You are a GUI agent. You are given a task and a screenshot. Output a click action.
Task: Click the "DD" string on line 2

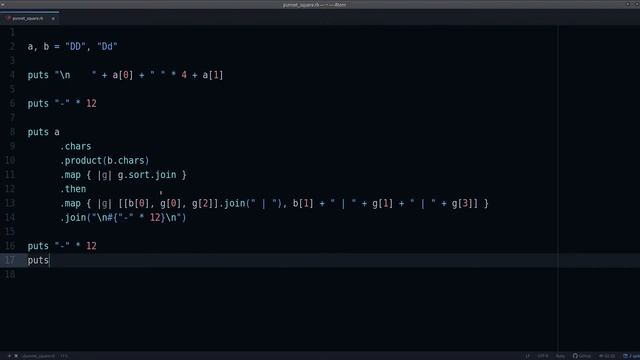tap(75, 47)
